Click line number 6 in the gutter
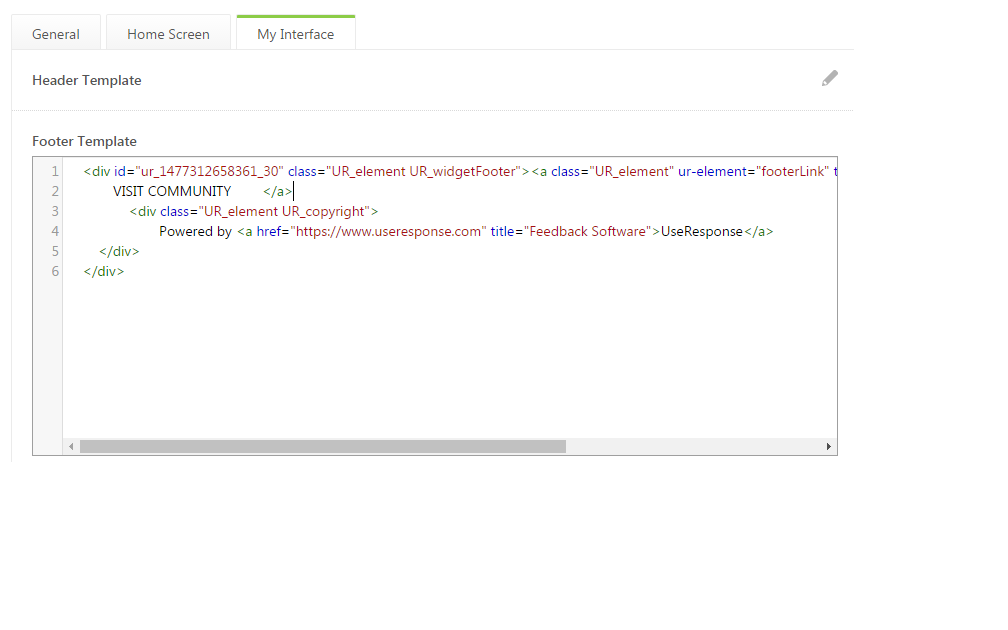 click(55, 271)
